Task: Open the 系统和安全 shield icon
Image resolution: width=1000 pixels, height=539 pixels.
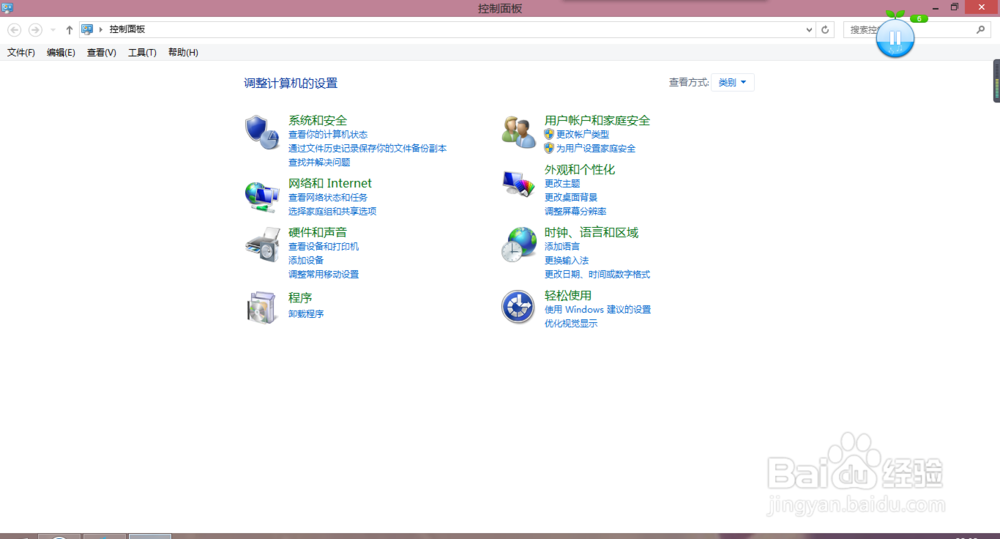Action: 262,131
